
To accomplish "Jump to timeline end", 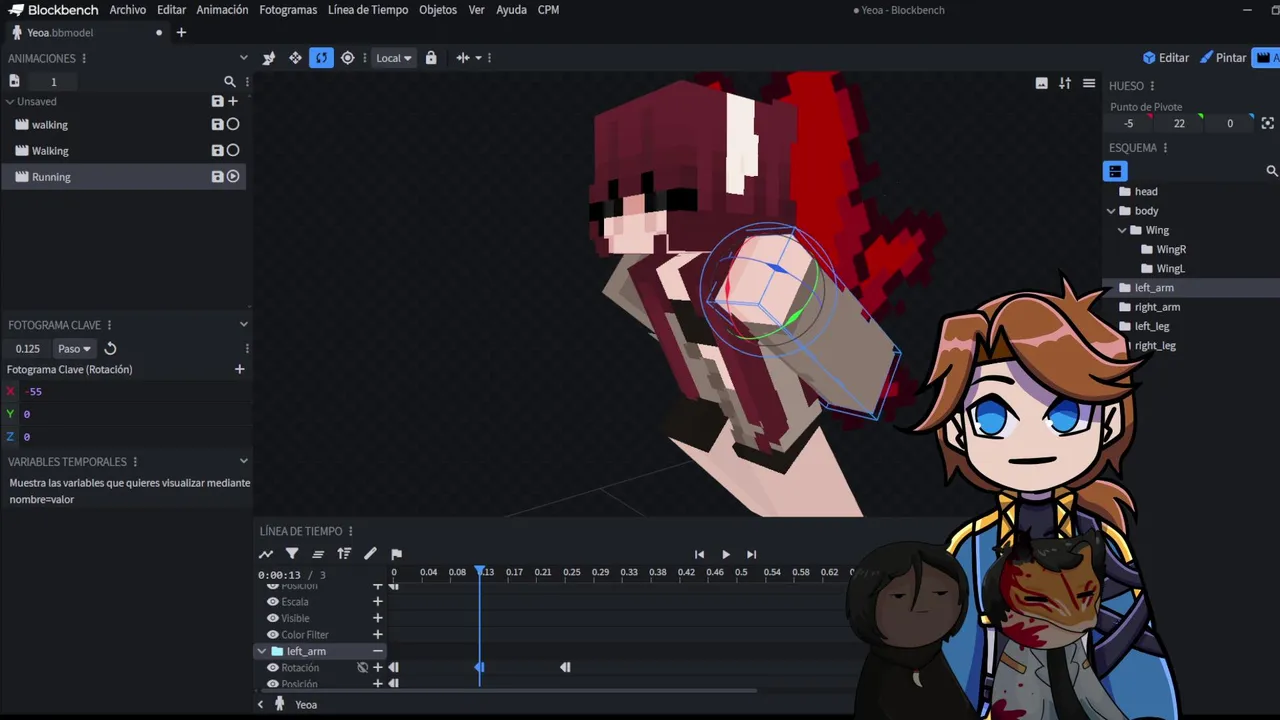I will (x=751, y=554).
